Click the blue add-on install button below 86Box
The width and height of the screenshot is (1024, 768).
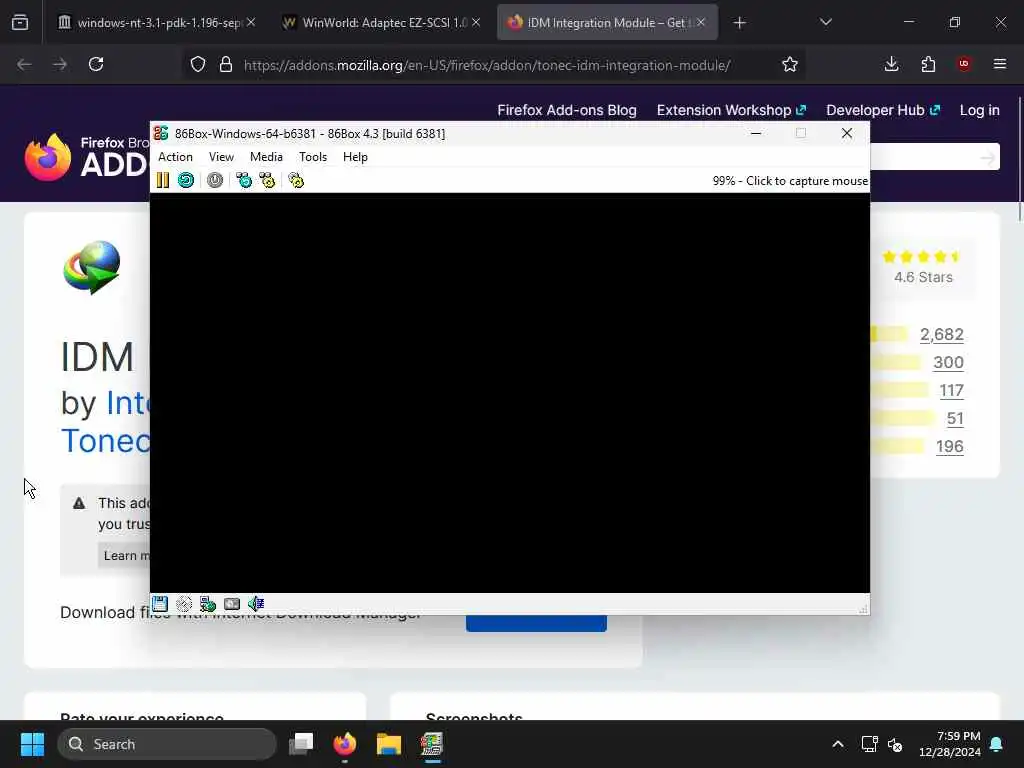[536, 623]
